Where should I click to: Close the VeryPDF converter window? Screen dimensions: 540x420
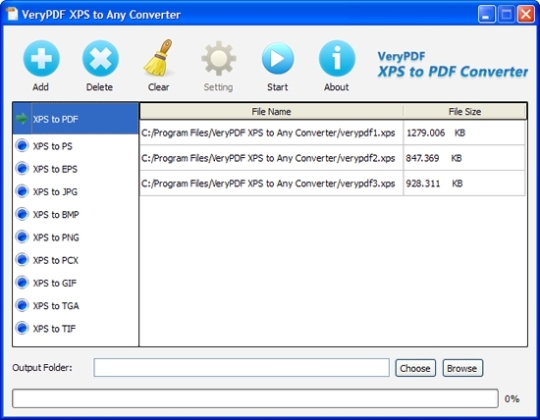tap(526, 14)
